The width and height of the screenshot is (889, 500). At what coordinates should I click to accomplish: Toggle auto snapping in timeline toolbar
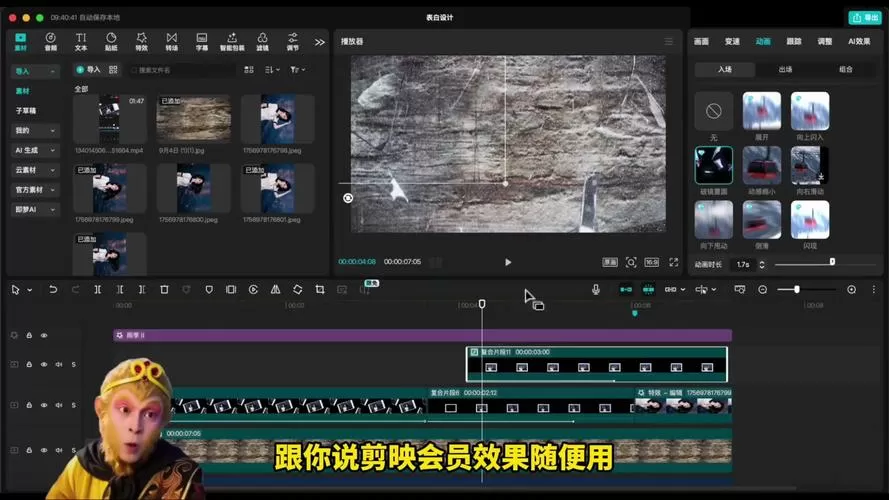[648, 290]
